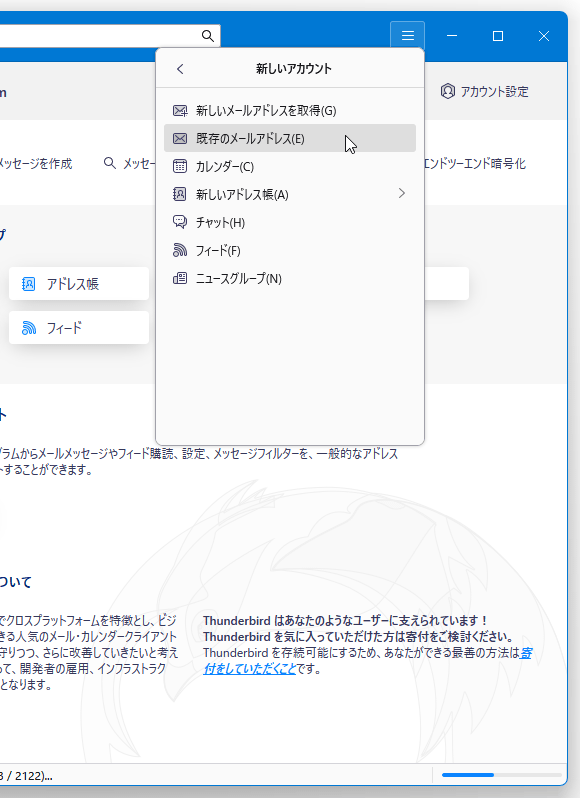
Task: Click the フィード card RSS icon
Action: pos(28,328)
